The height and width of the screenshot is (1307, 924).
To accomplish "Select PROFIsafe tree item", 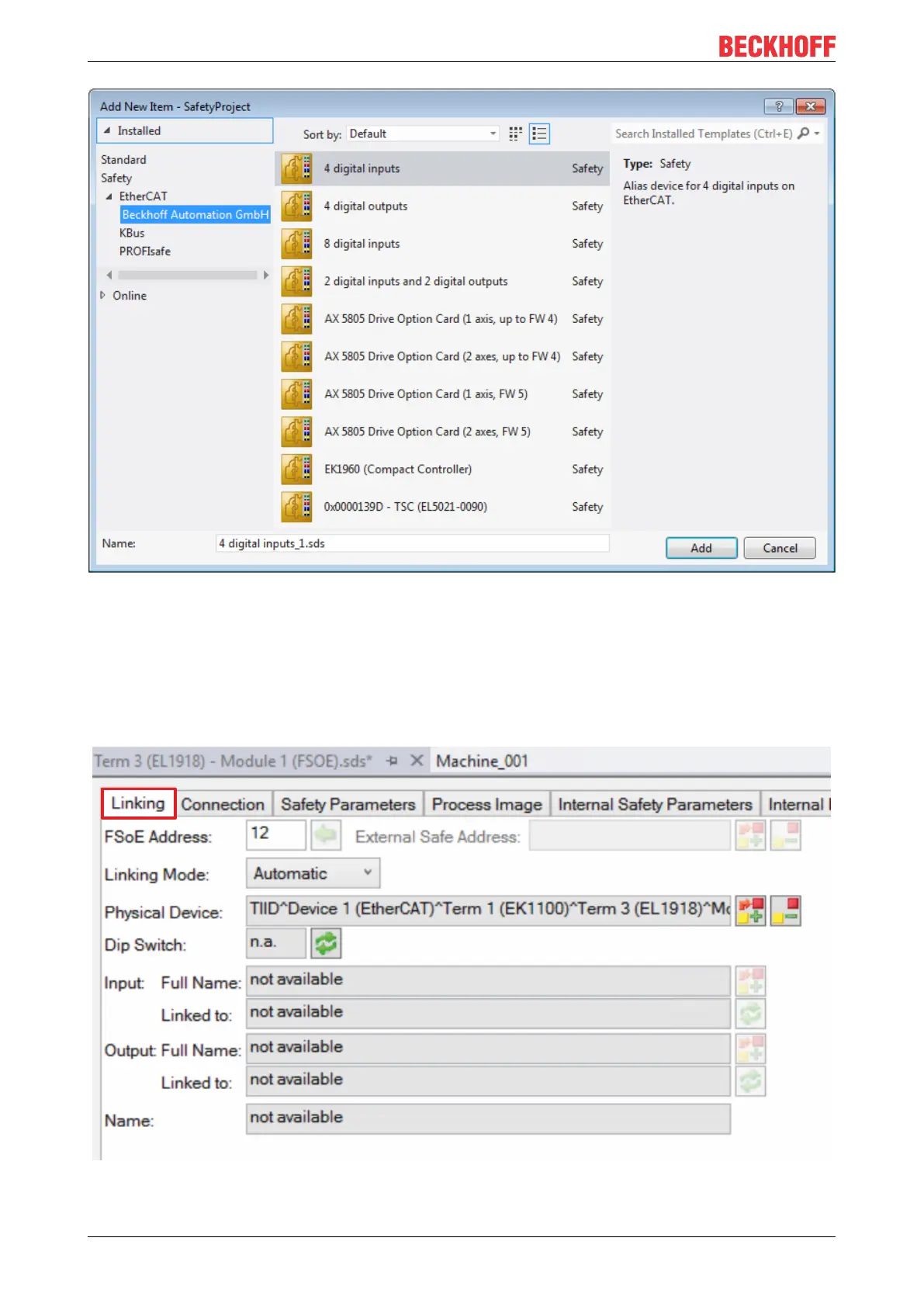I will 145,251.
